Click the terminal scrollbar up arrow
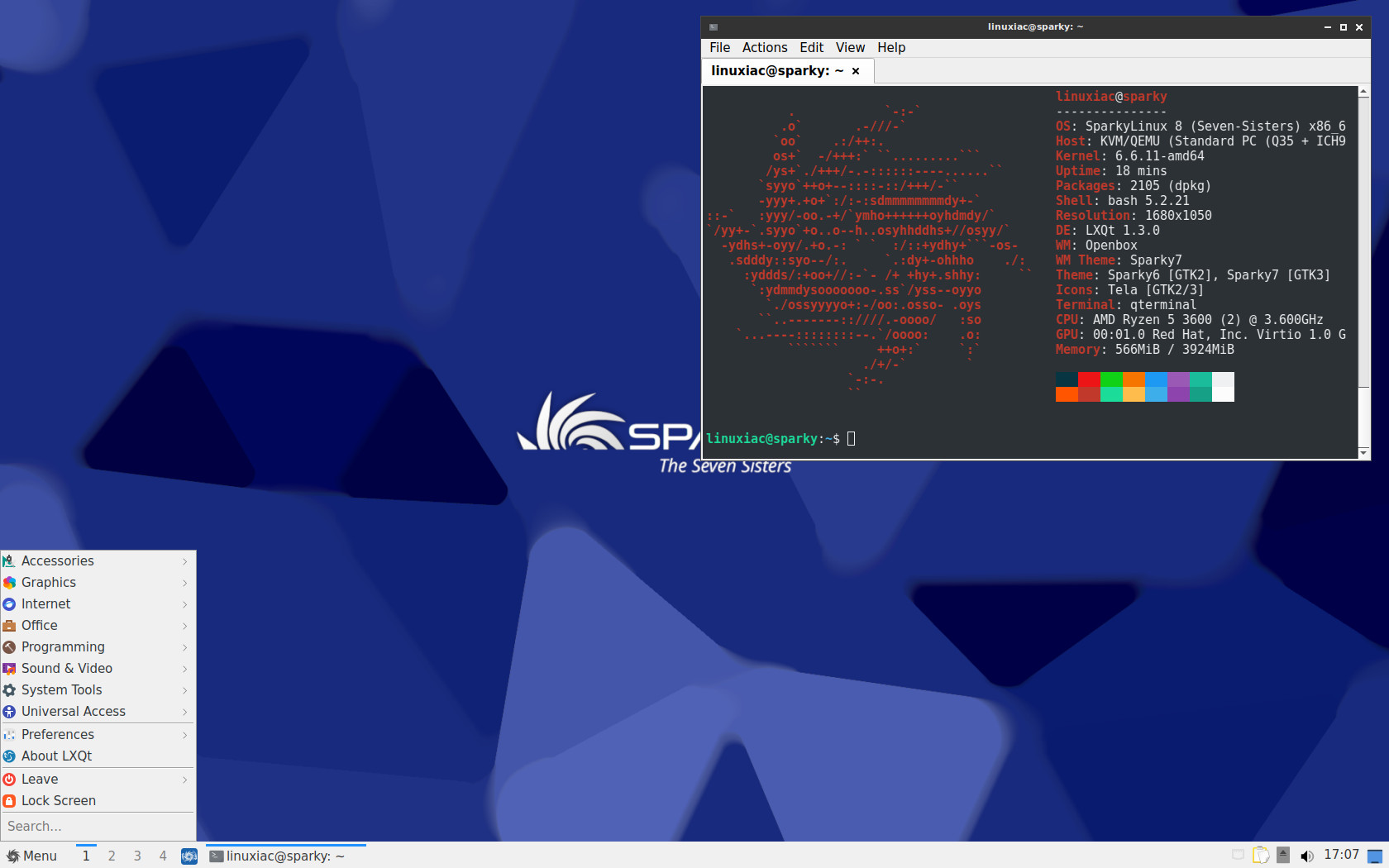This screenshot has height=868, width=1389. click(x=1363, y=91)
